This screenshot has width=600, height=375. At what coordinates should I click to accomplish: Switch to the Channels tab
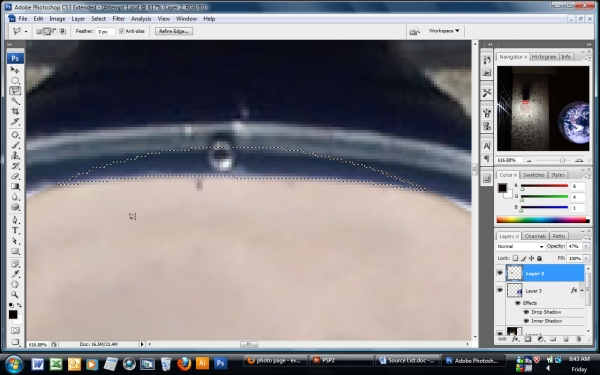click(535, 236)
